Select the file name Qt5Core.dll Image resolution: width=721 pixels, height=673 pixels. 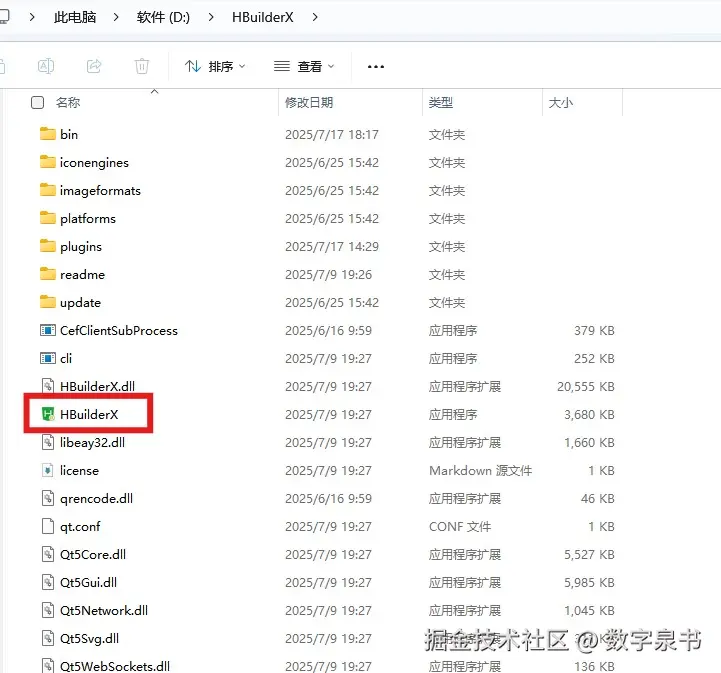pyautogui.click(x=93, y=555)
